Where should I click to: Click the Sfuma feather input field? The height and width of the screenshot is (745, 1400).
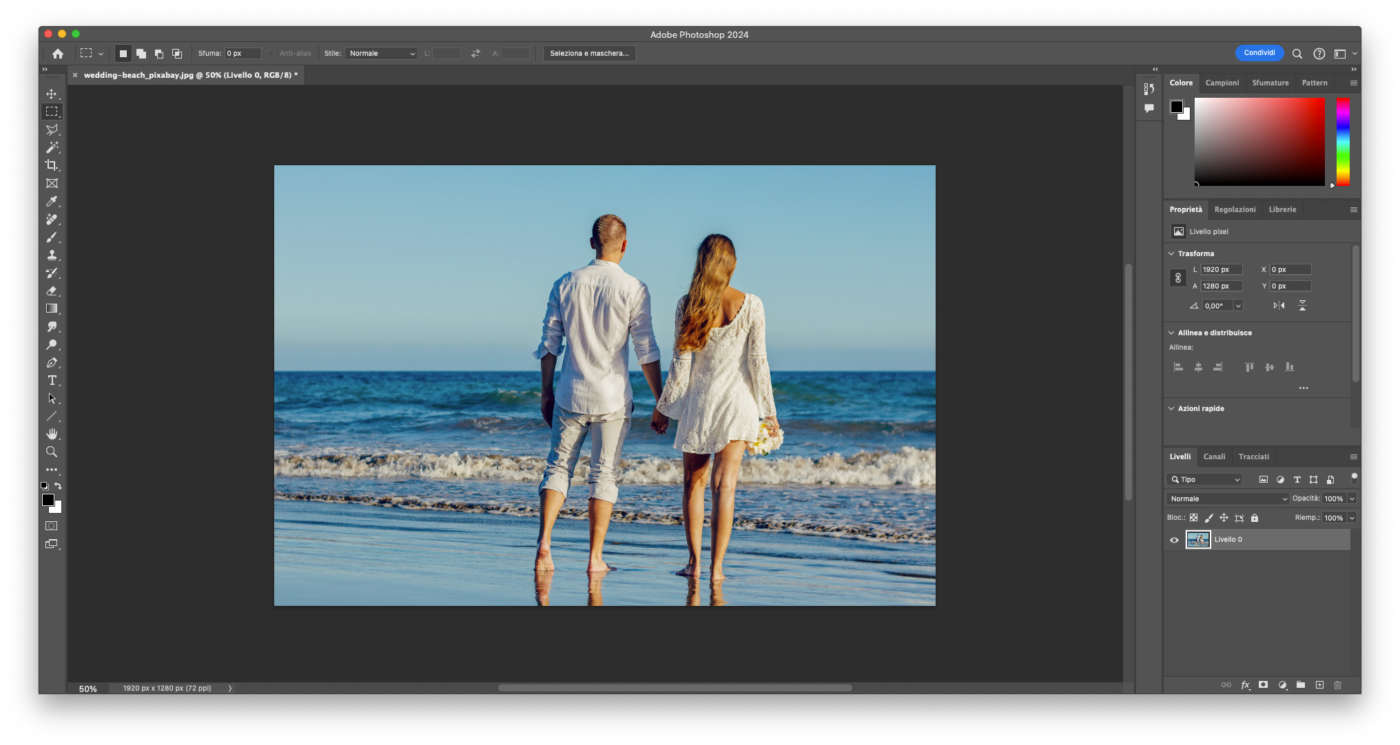coord(242,53)
